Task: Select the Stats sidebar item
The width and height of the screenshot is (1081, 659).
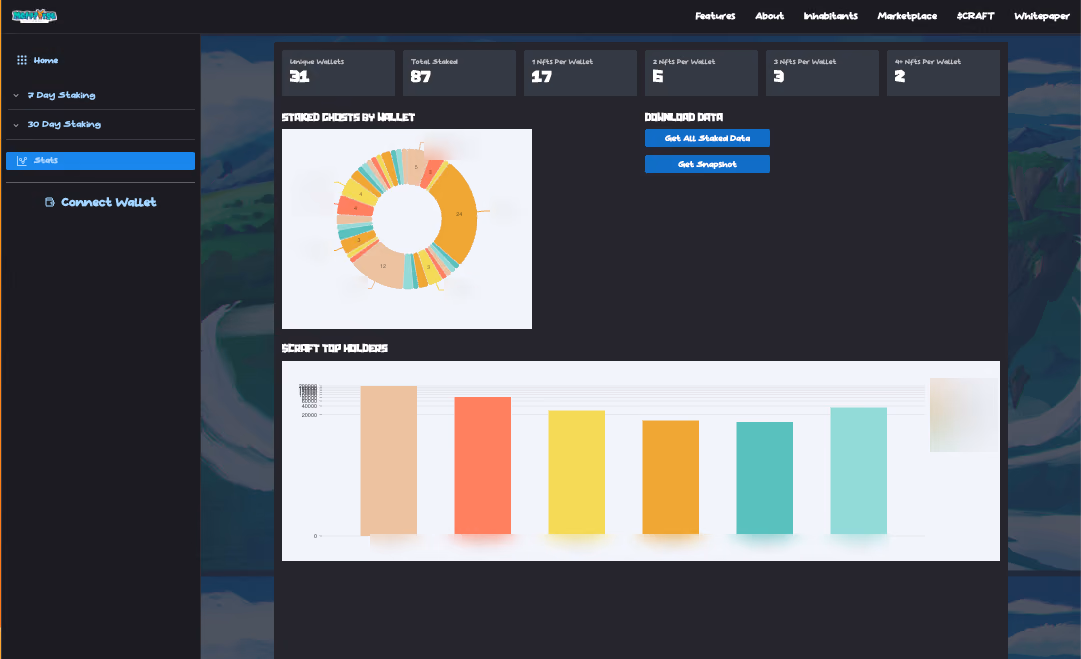Action: click(101, 161)
